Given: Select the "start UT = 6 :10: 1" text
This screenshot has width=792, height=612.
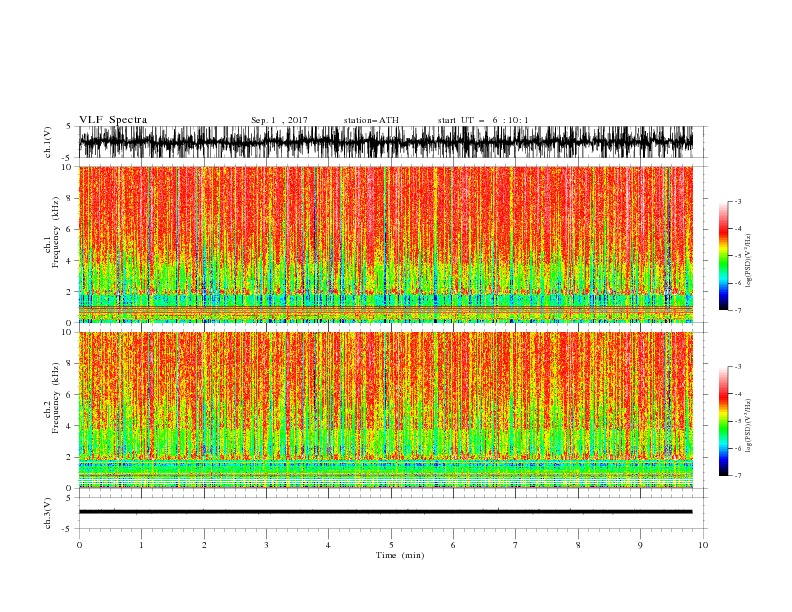Looking at the screenshot, I should [483, 120].
